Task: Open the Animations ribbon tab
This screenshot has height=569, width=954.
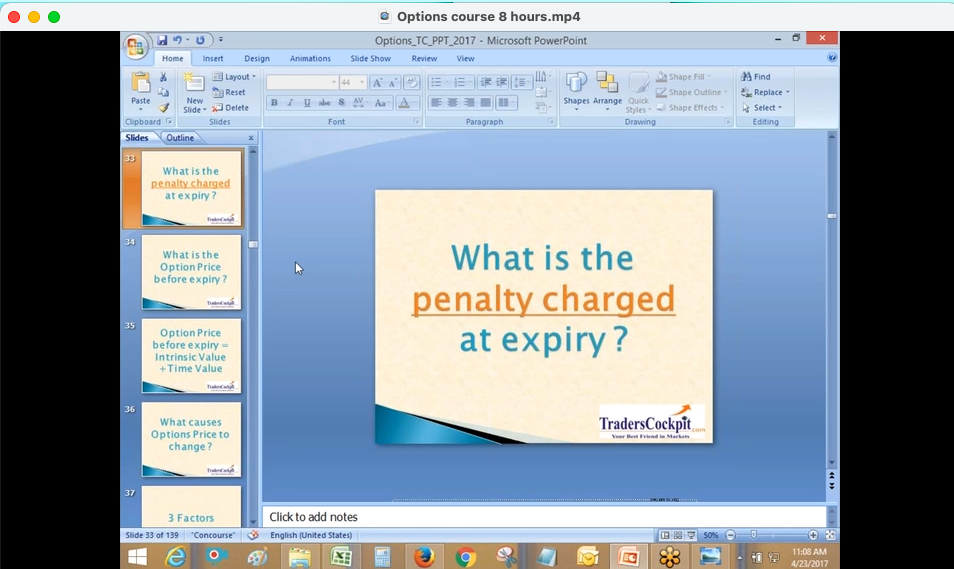Action: (310, 59)
